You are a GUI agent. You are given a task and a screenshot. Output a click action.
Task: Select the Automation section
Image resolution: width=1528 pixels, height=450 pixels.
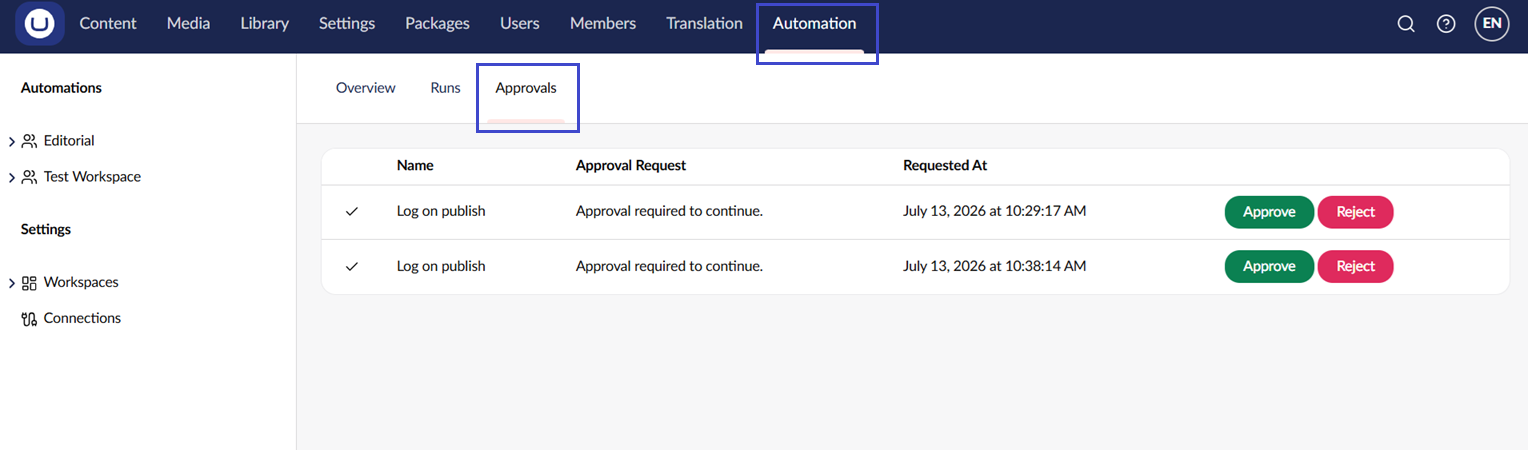(814, 23)
